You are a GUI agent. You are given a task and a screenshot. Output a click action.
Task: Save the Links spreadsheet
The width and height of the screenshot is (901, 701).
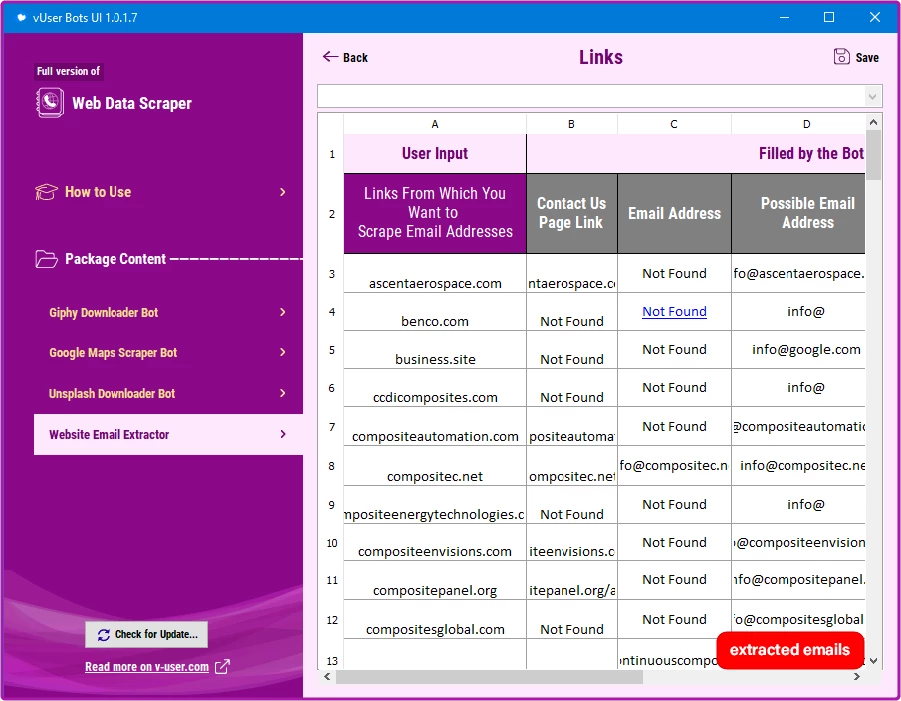pyautogui.click(x=856, y=57)
